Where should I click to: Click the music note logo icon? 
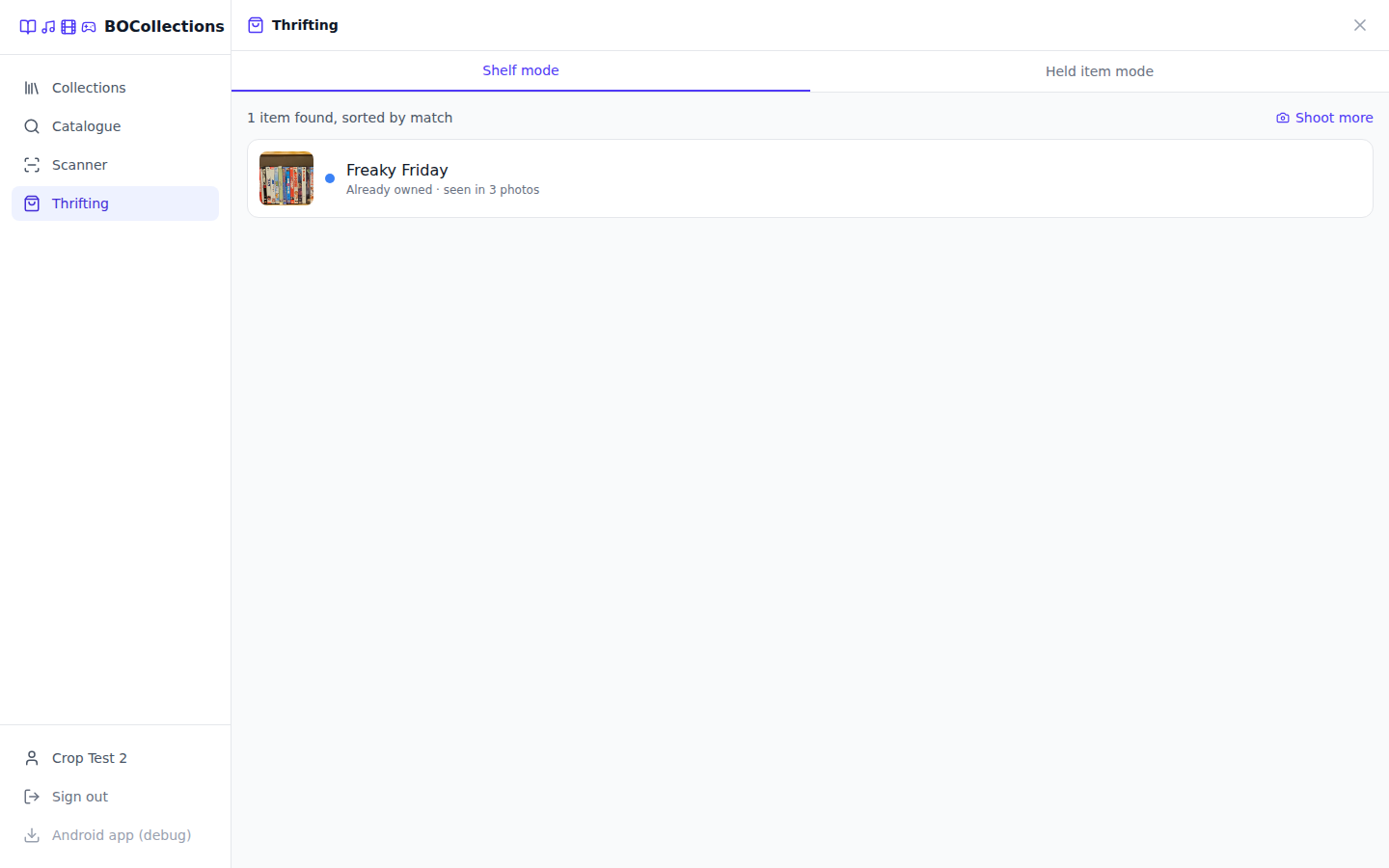pyautogui.click(x=48, y=27)
